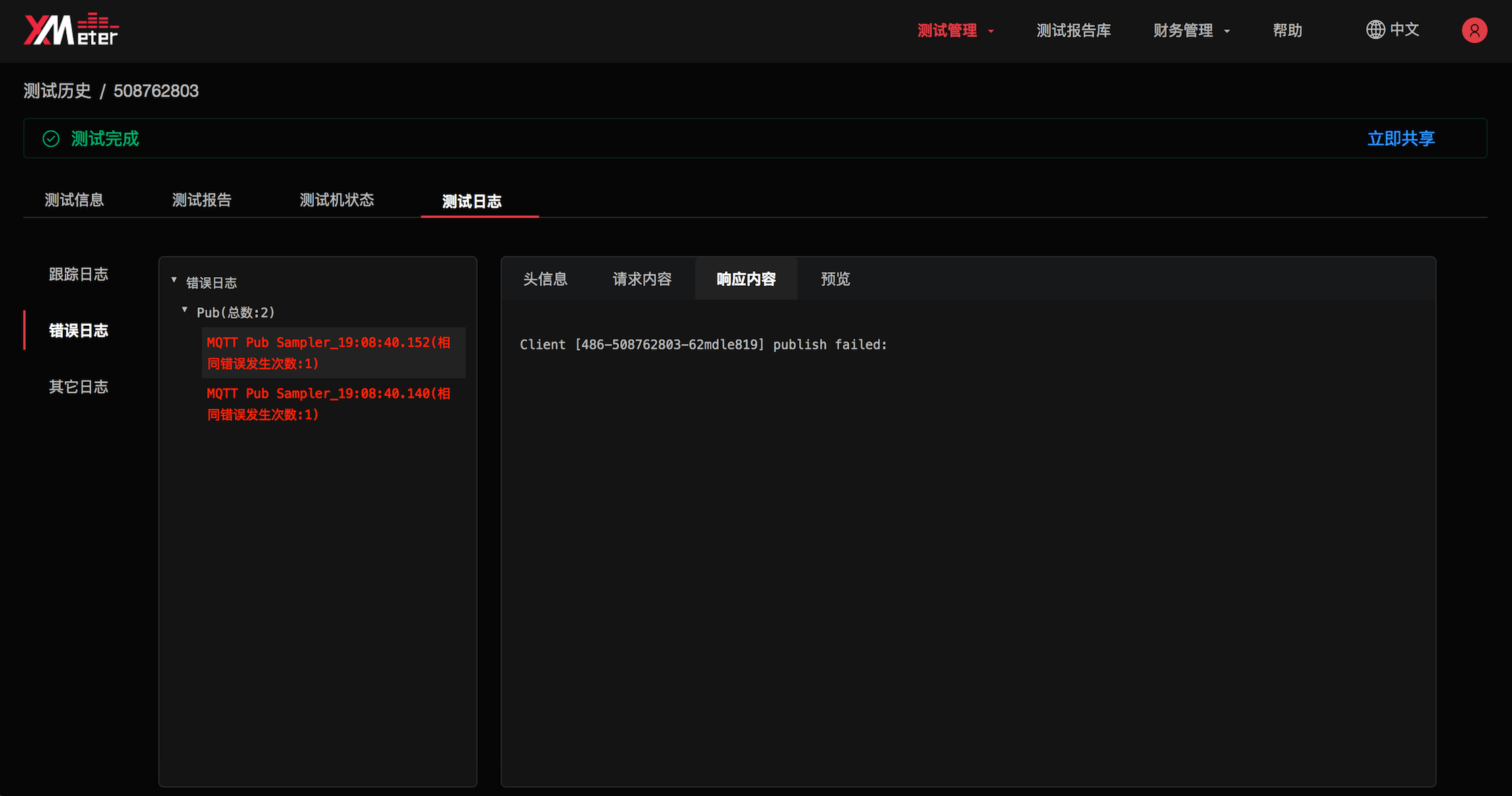Open the 测试管理 dropdown menu
1512x796 pixels.
tap(947, 30)
